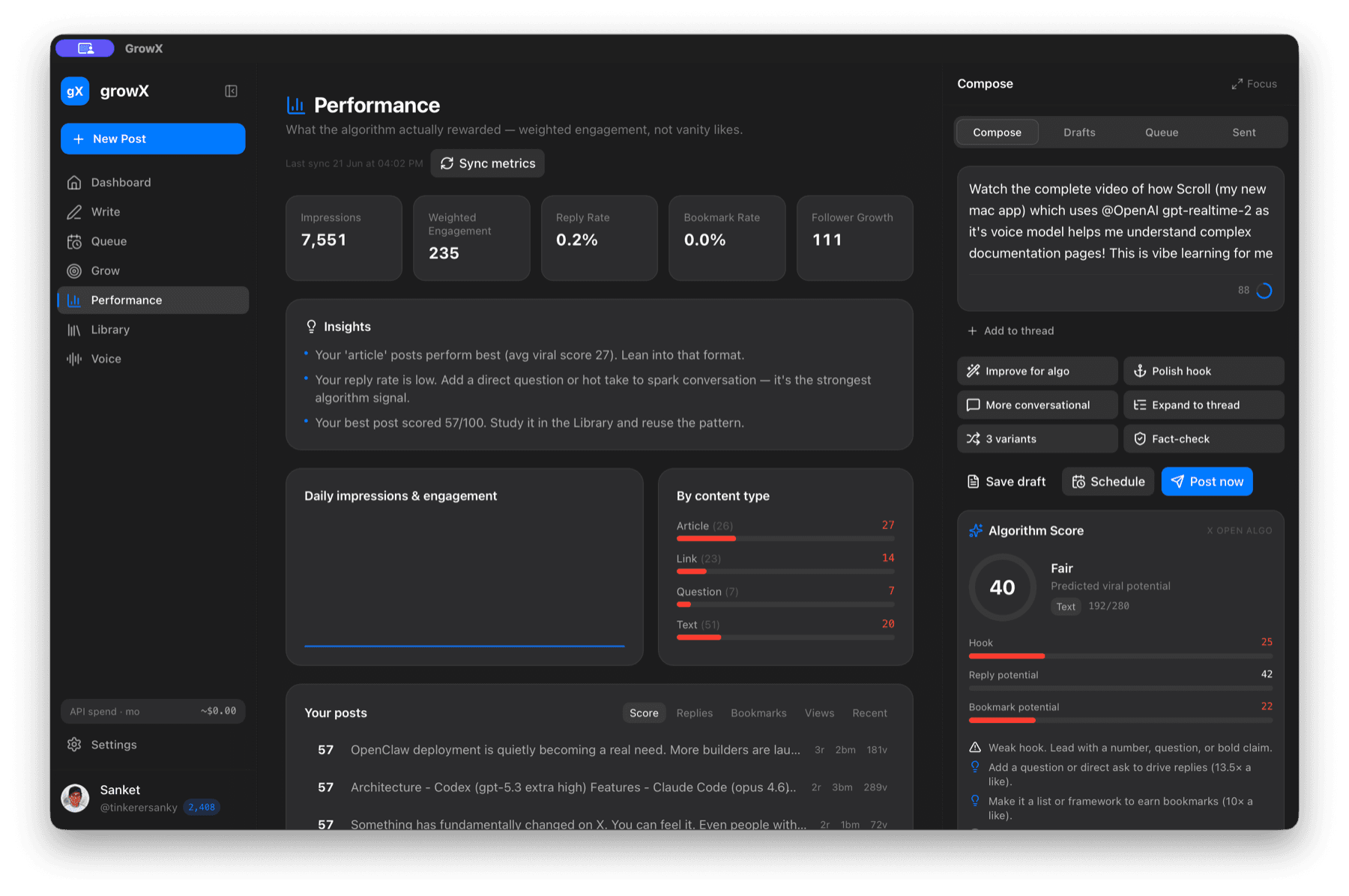1349x896 pixels.
Task: Click the Polish hook anchor icon
Action: click(1140, 371)
